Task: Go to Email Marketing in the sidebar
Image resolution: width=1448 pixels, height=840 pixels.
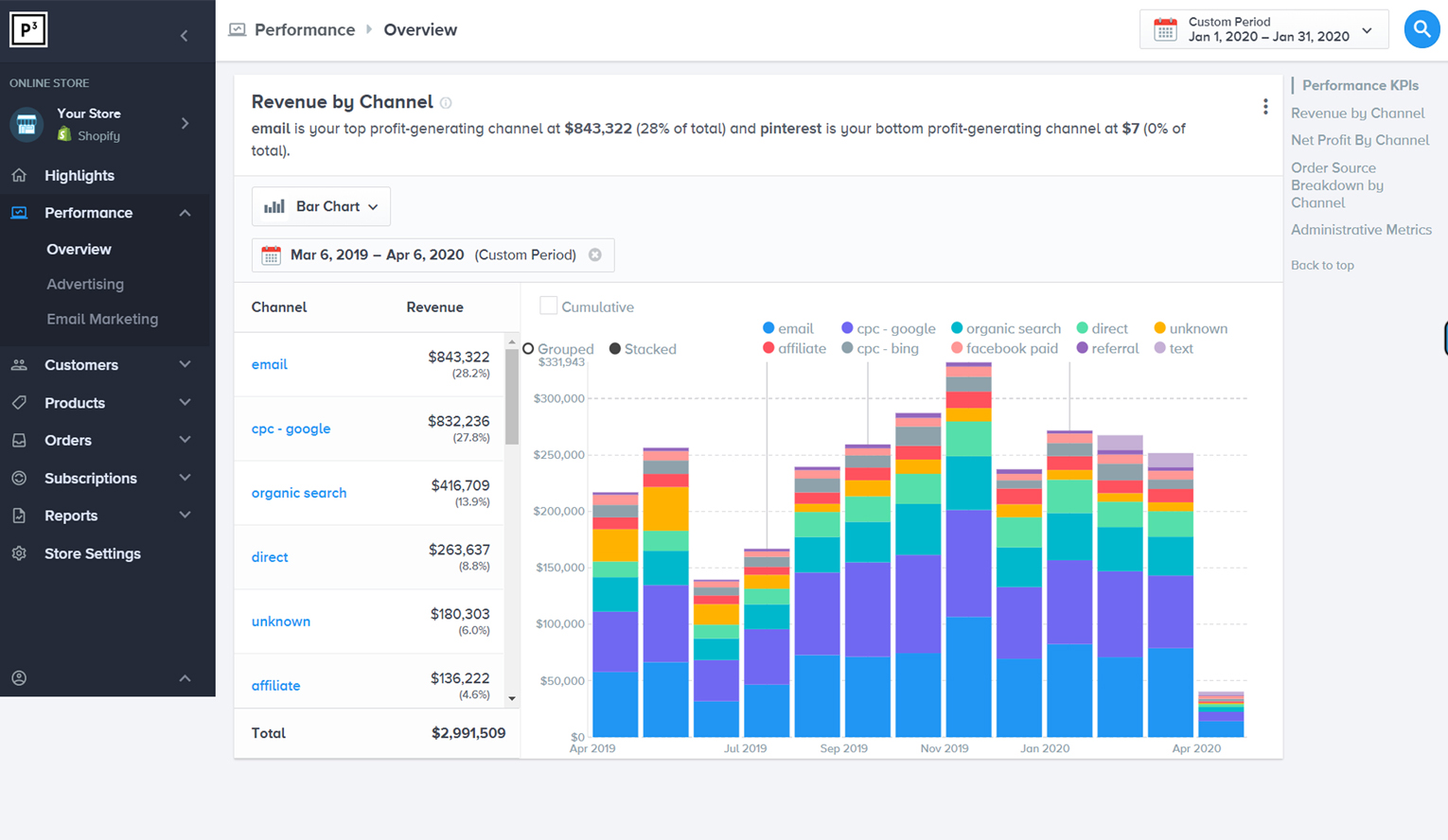Action: point(102,319)
